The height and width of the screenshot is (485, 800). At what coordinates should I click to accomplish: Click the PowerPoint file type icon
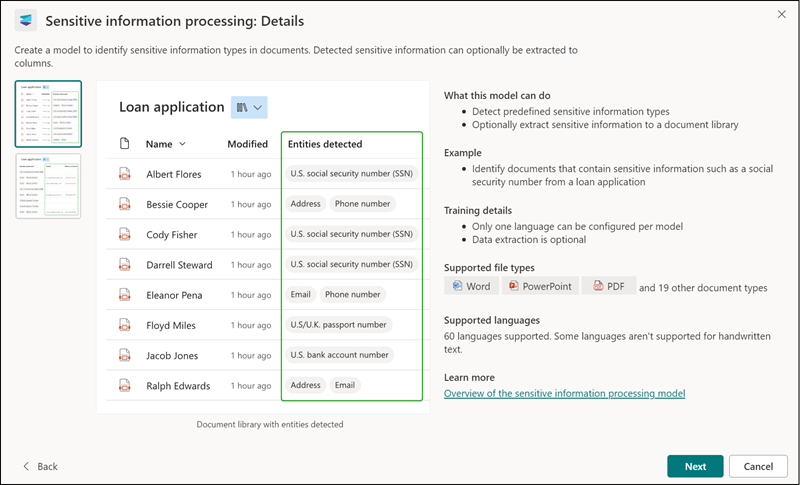click(x=513, y=286)
